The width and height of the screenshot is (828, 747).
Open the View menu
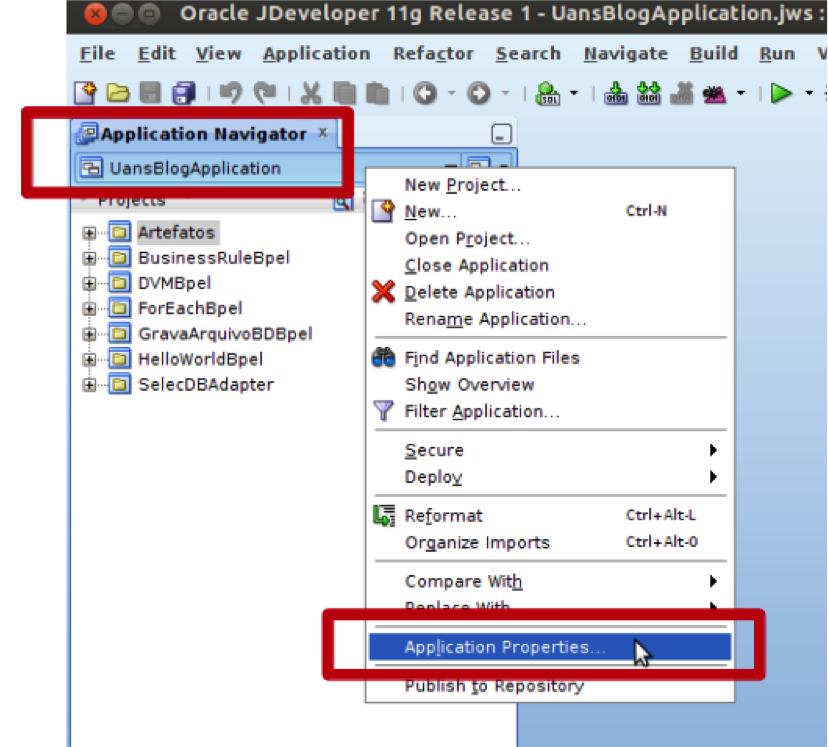218,53
